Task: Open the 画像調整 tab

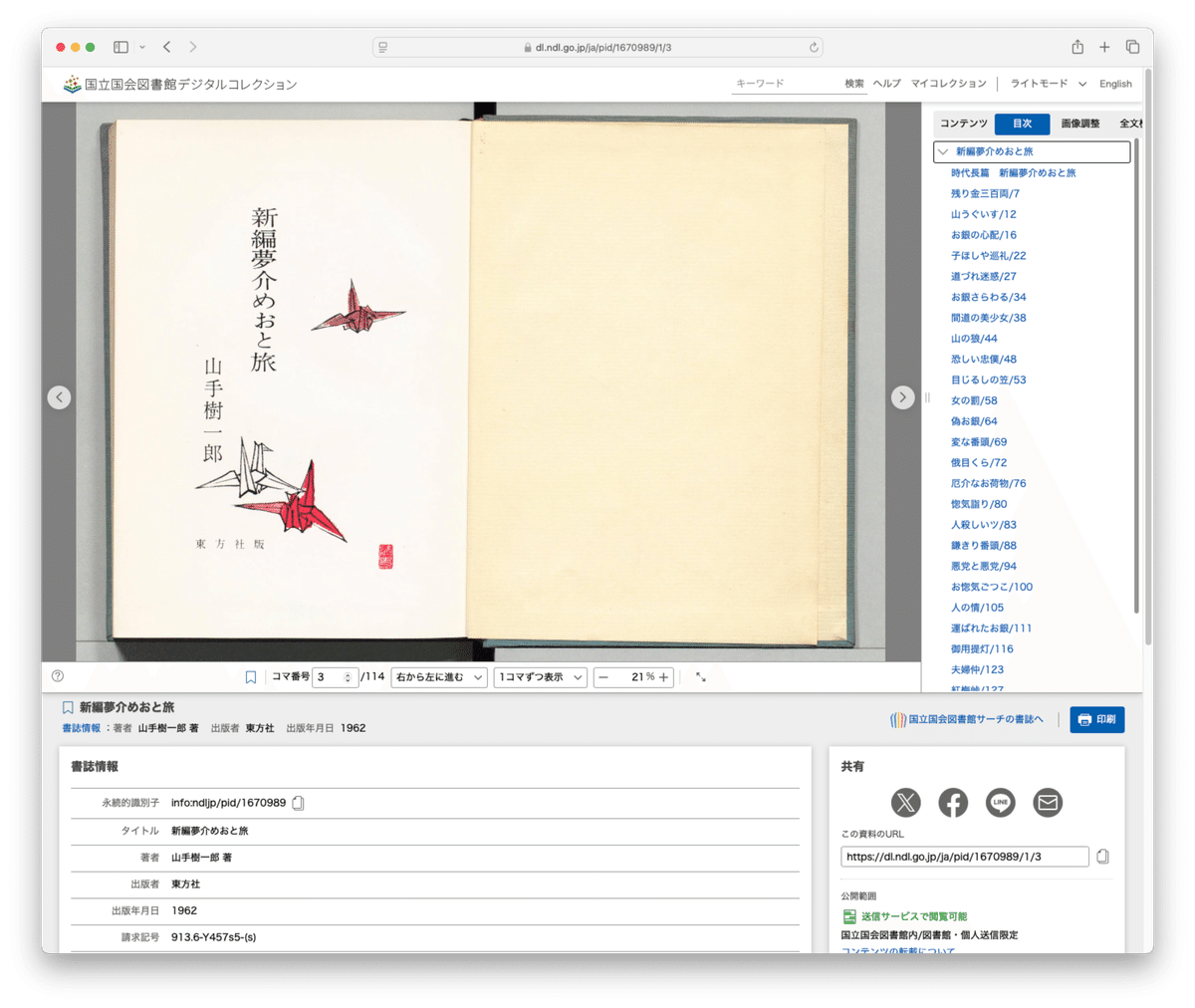Action: pyautogui.click(x=1080, y=124)
